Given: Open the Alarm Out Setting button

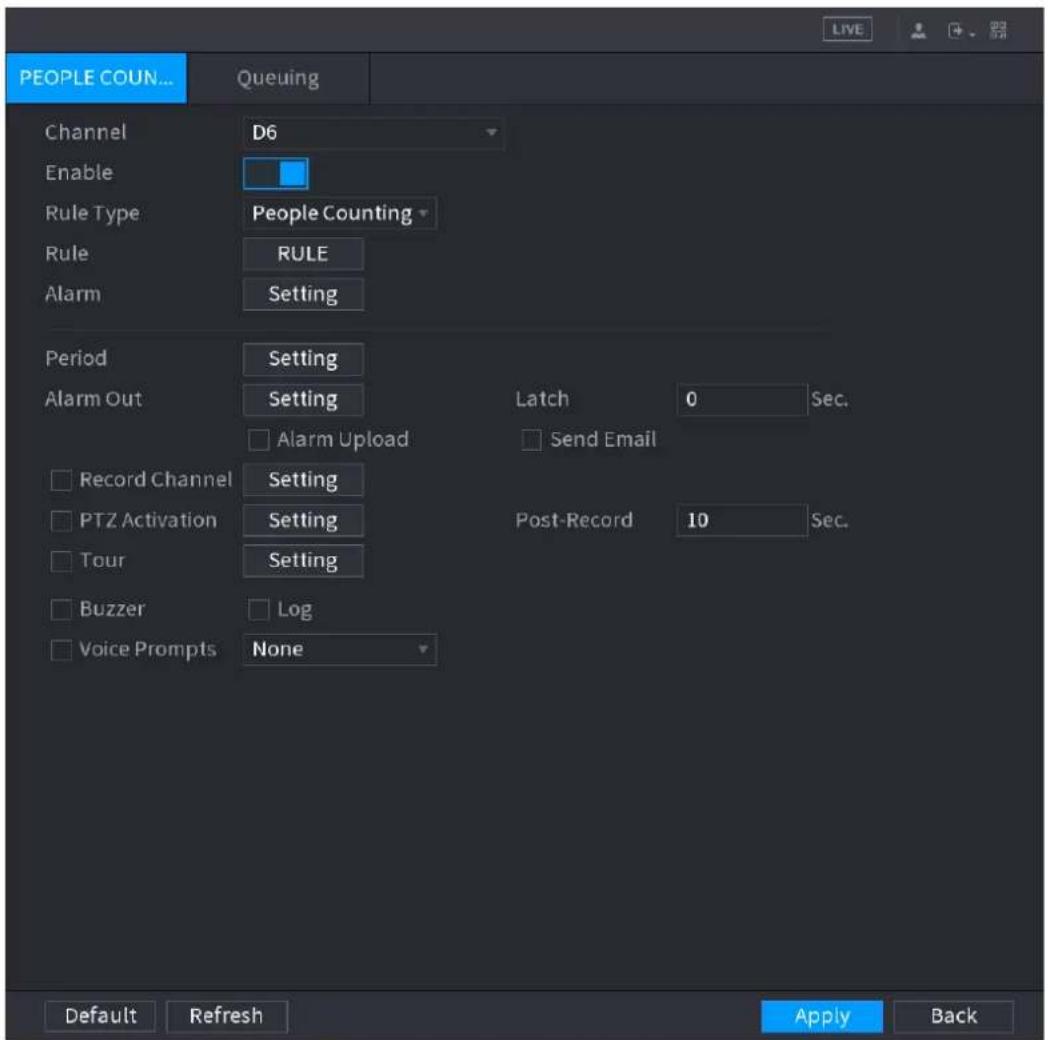Looking at the screenshot, I should [303, 399].
